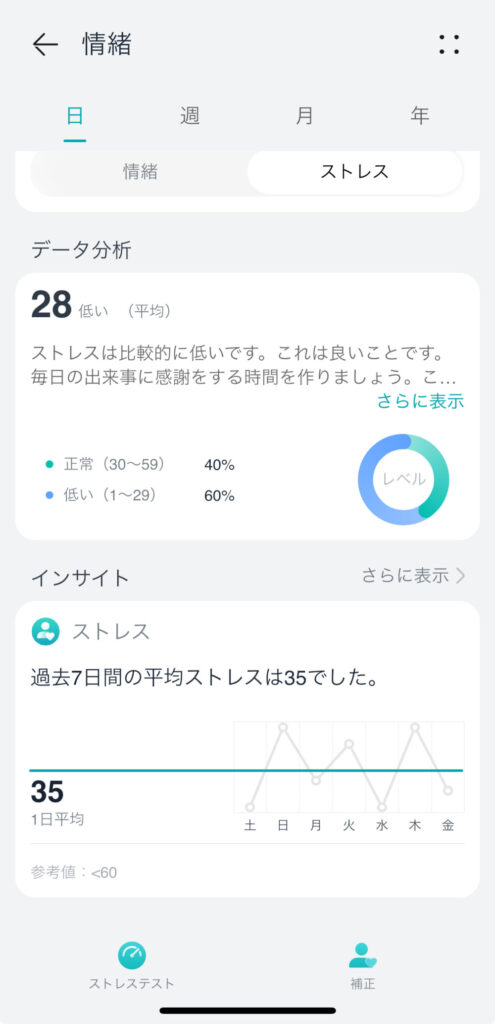Image resolution: width=495 pixels, height=1024 pixels.
Task: Tap the back arrow icon
Action: pyautogui.click(x=45, y=44)
